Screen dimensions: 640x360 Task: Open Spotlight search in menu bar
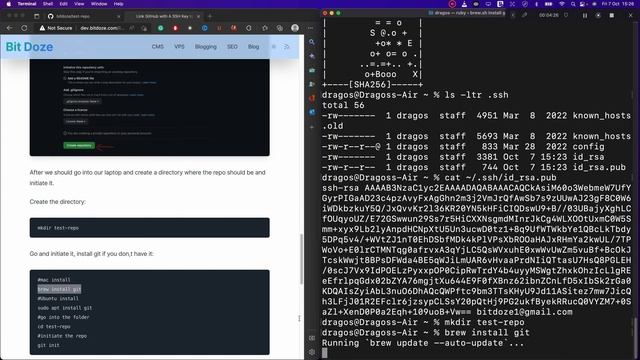click(x=573, y=4)
